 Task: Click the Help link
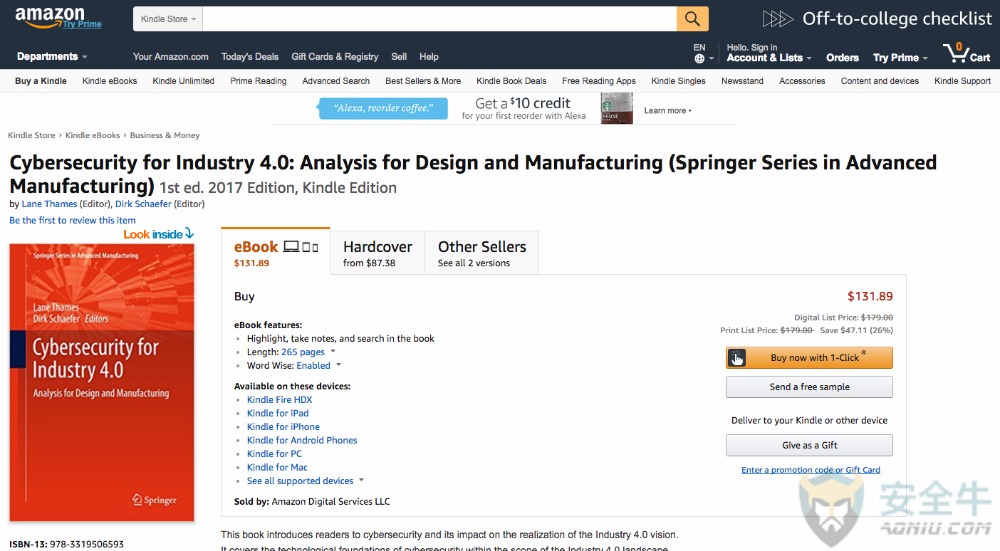429,57
